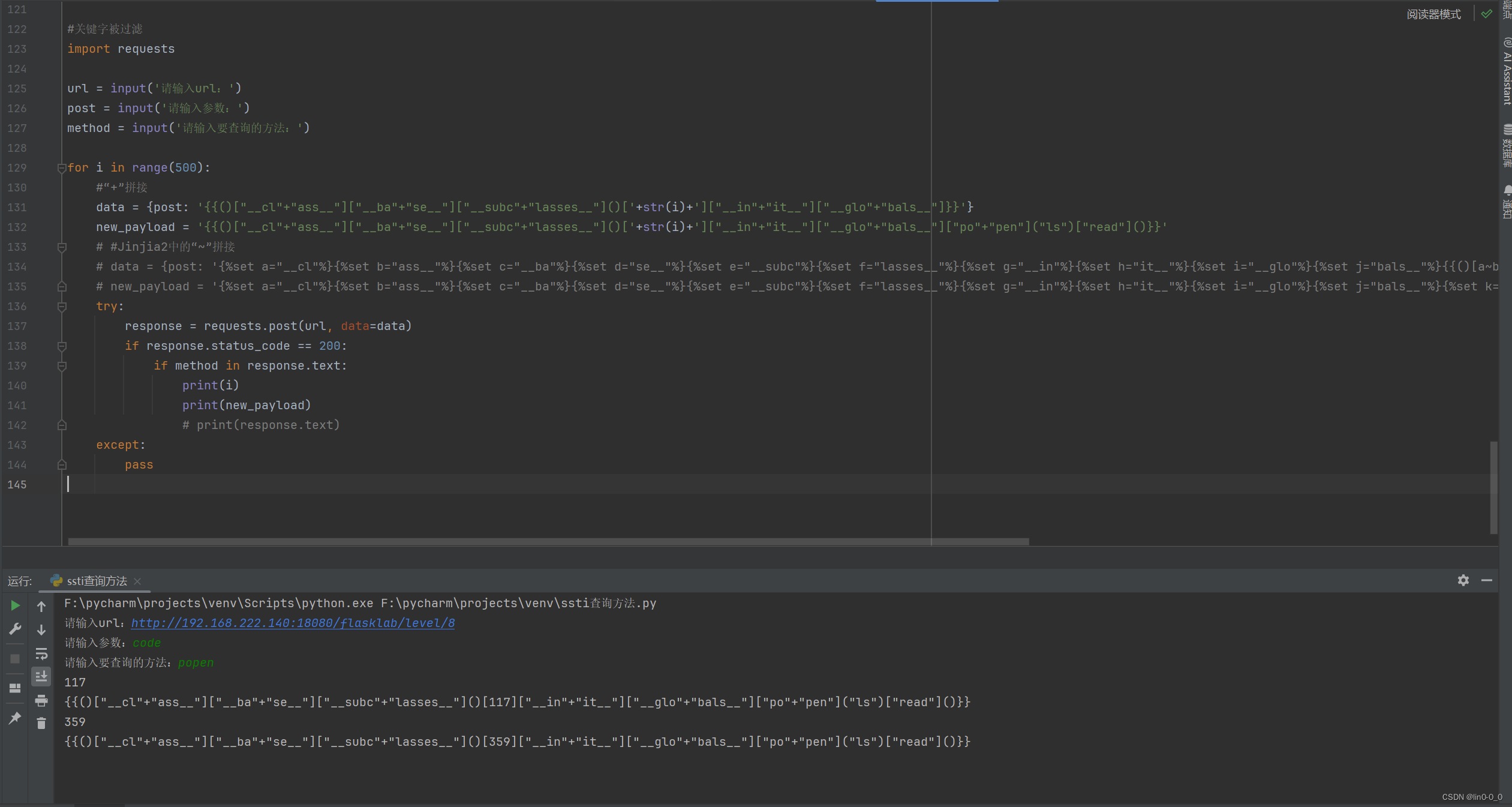Collapse the if status_code block
Image resolution: width=1512 pixels, height=807 pixels.
61,346
